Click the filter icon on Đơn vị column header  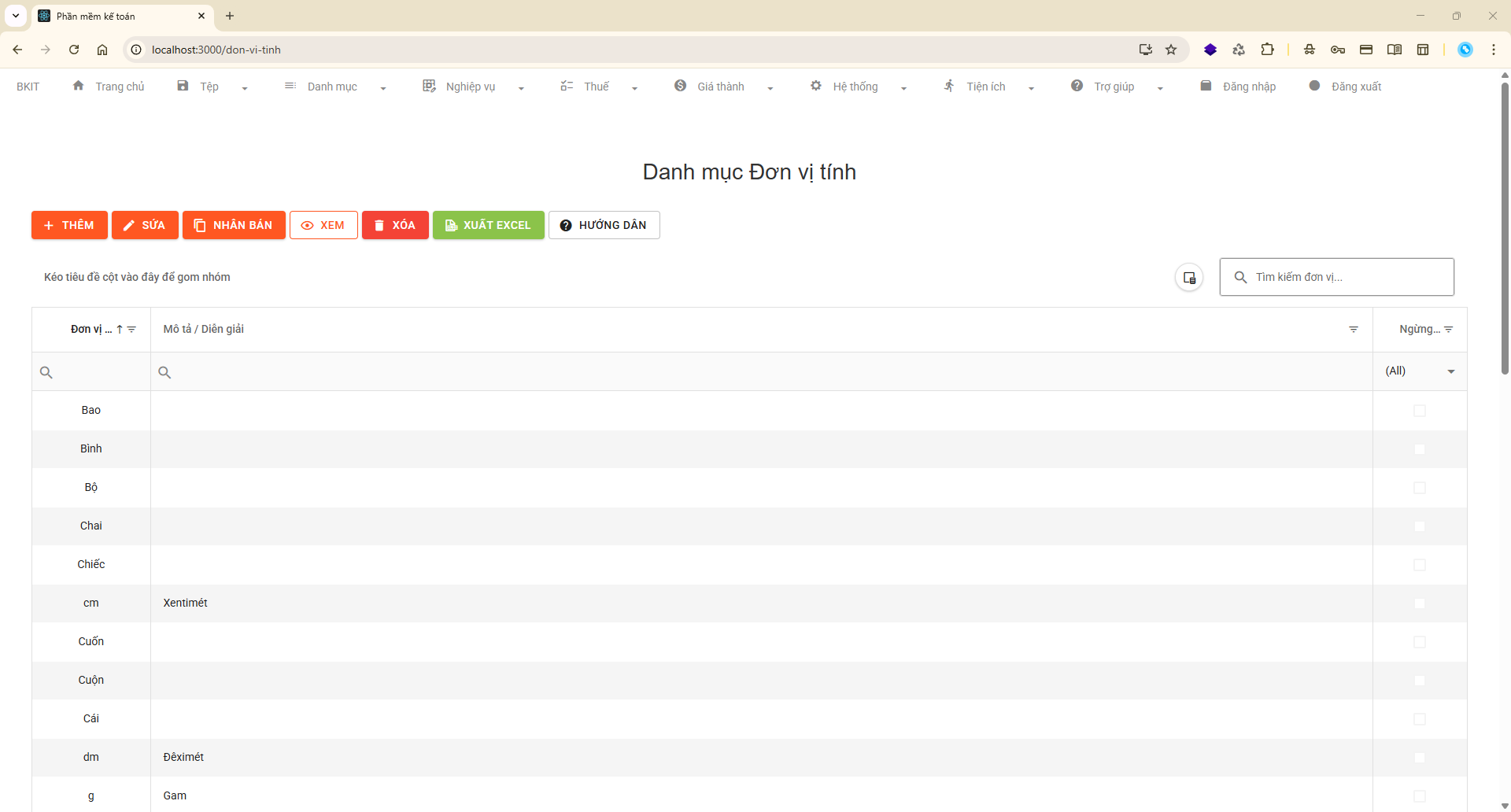[x=131, y=330]
